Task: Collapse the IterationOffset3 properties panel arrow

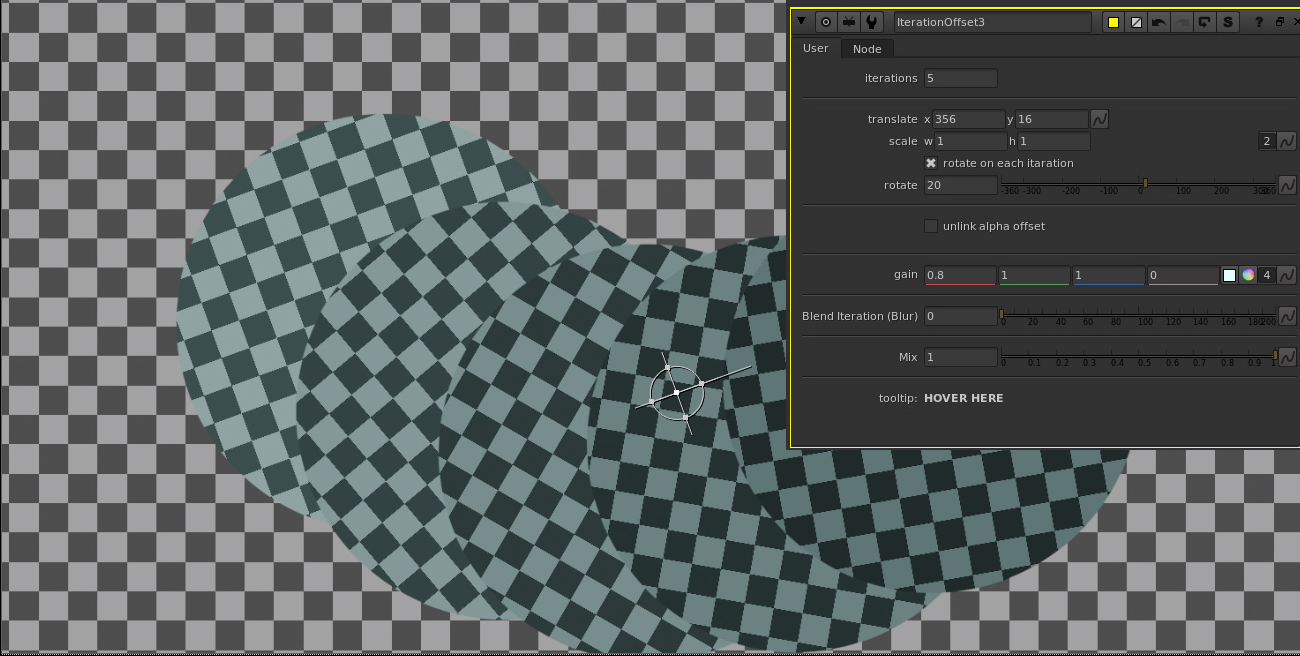Action: coord(802,22)
